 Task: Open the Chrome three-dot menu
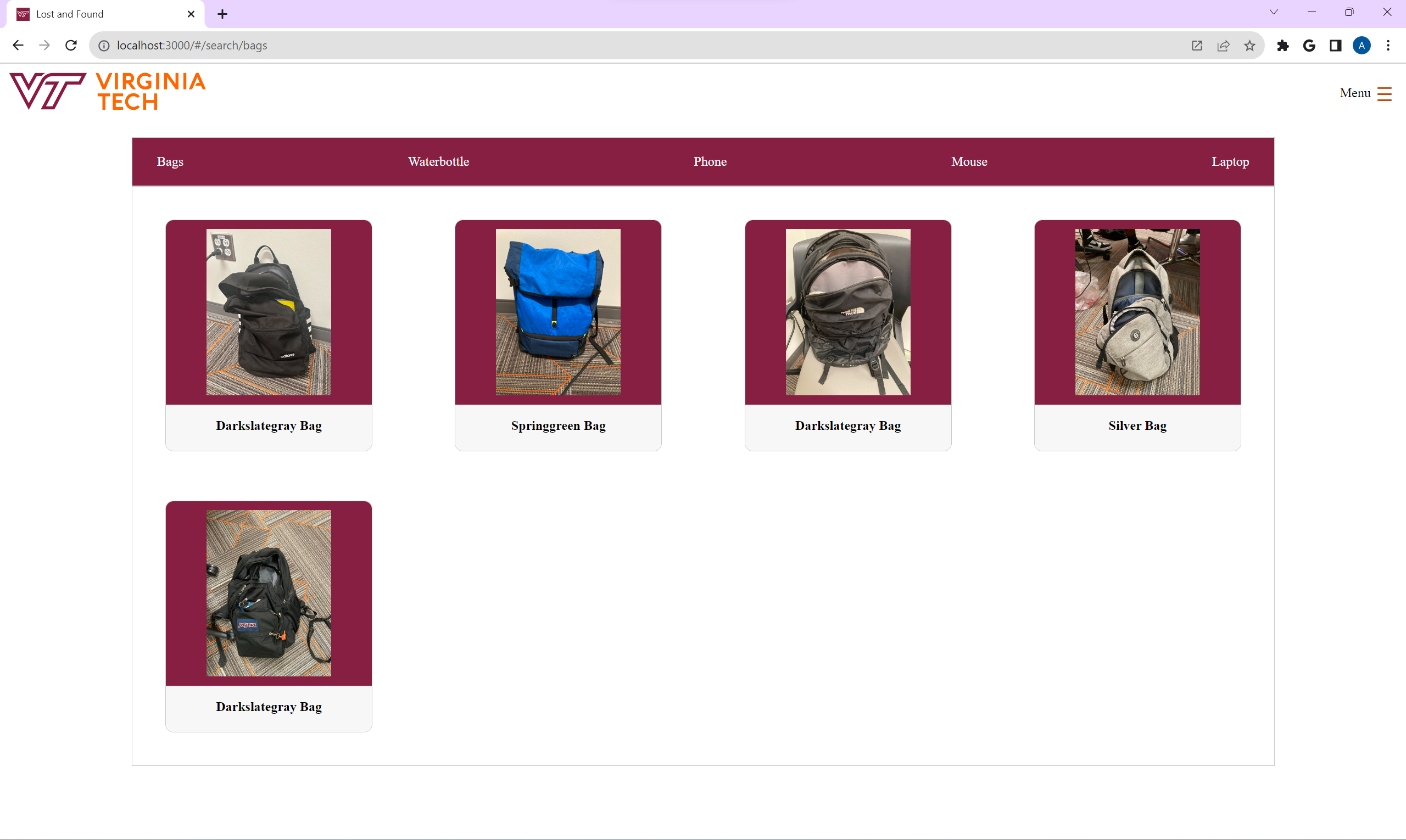click(x=1388, y=46)
